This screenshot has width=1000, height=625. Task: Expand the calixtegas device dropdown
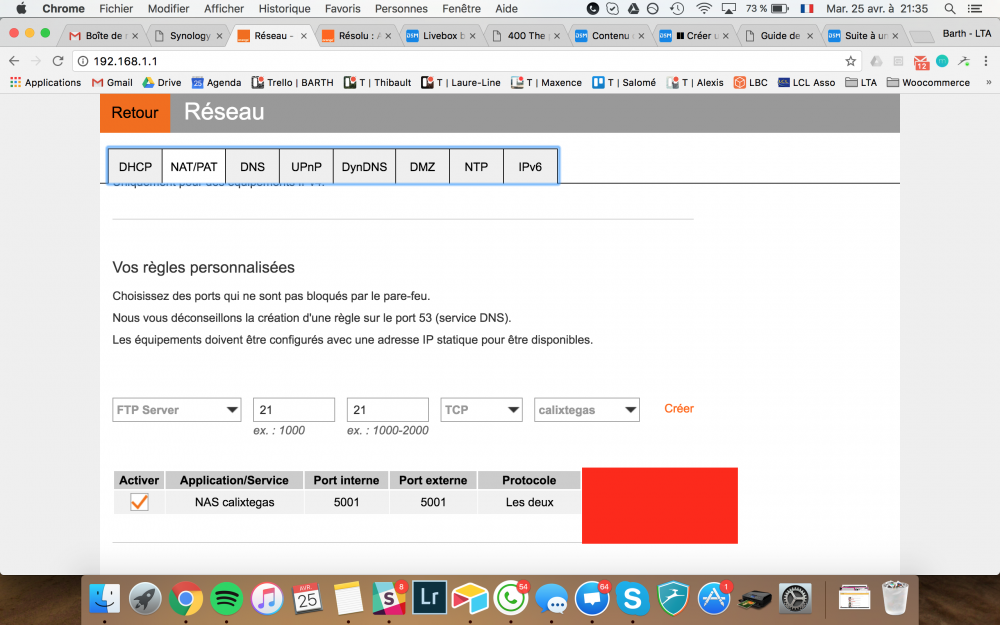(587, 409)
